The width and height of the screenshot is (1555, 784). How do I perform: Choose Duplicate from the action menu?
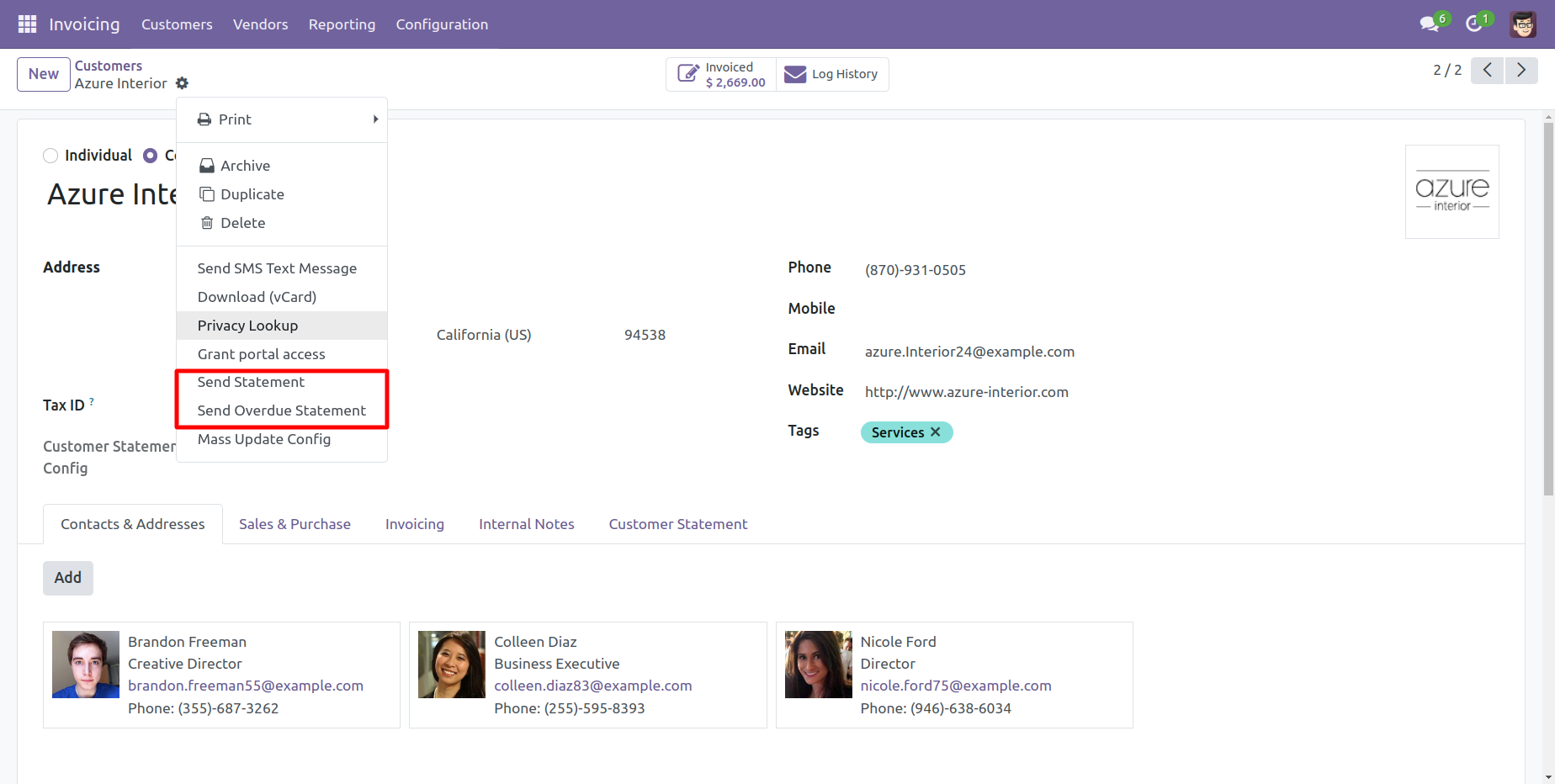282,194
